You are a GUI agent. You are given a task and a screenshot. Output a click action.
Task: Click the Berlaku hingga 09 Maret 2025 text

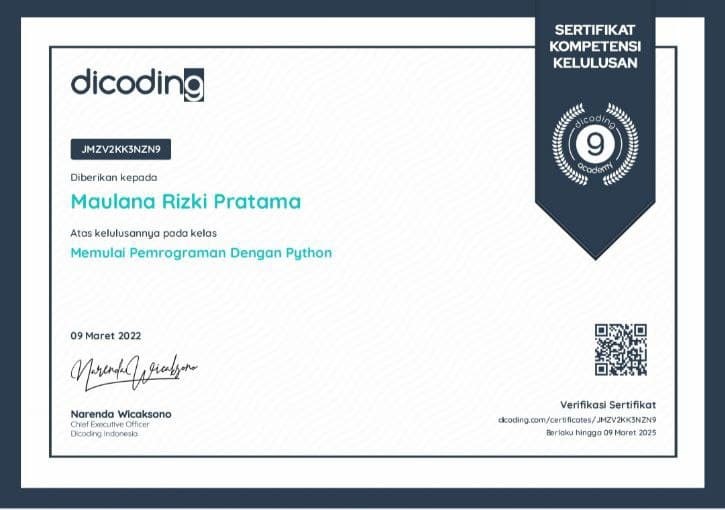tap(600, 433)
